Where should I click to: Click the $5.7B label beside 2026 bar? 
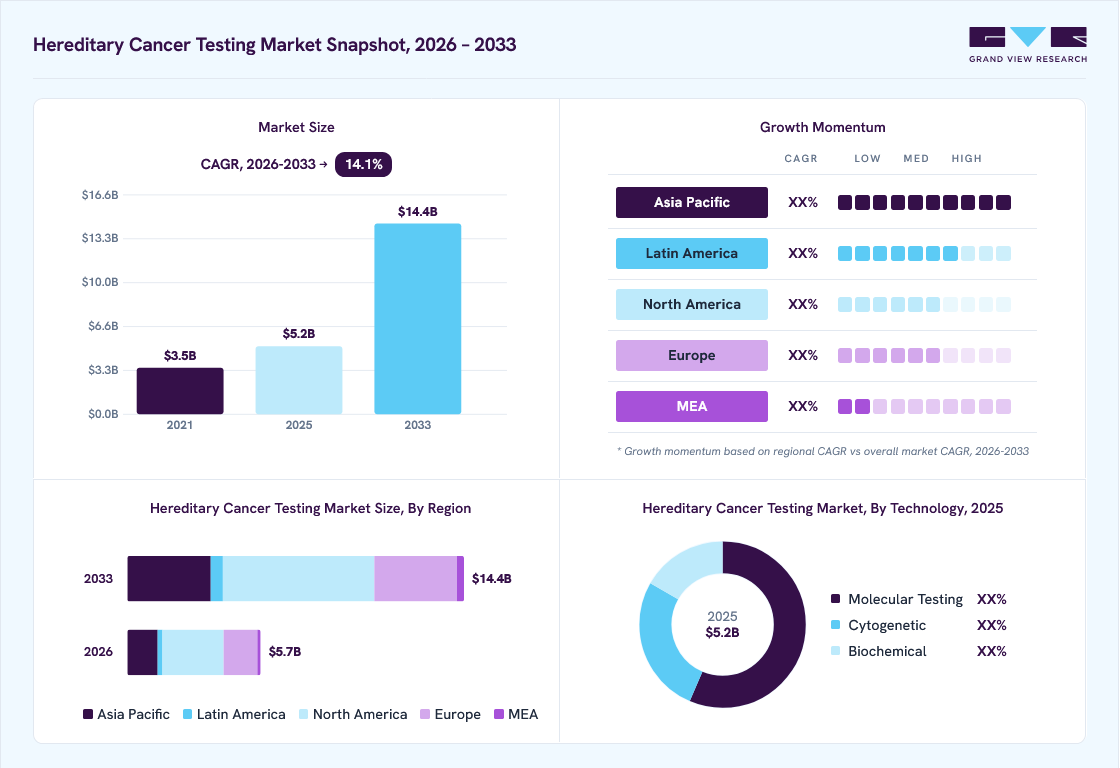click(x=284, y=652)
